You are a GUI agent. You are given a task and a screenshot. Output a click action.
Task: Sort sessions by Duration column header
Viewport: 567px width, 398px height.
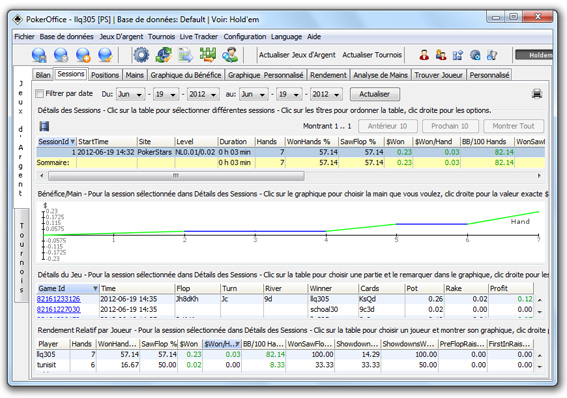[x=236, y=142]
